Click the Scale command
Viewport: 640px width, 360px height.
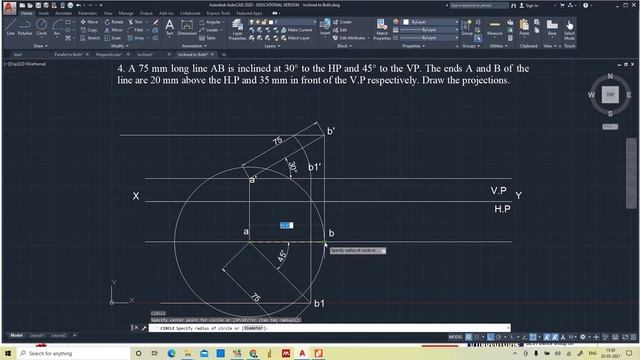pos(113,38)
